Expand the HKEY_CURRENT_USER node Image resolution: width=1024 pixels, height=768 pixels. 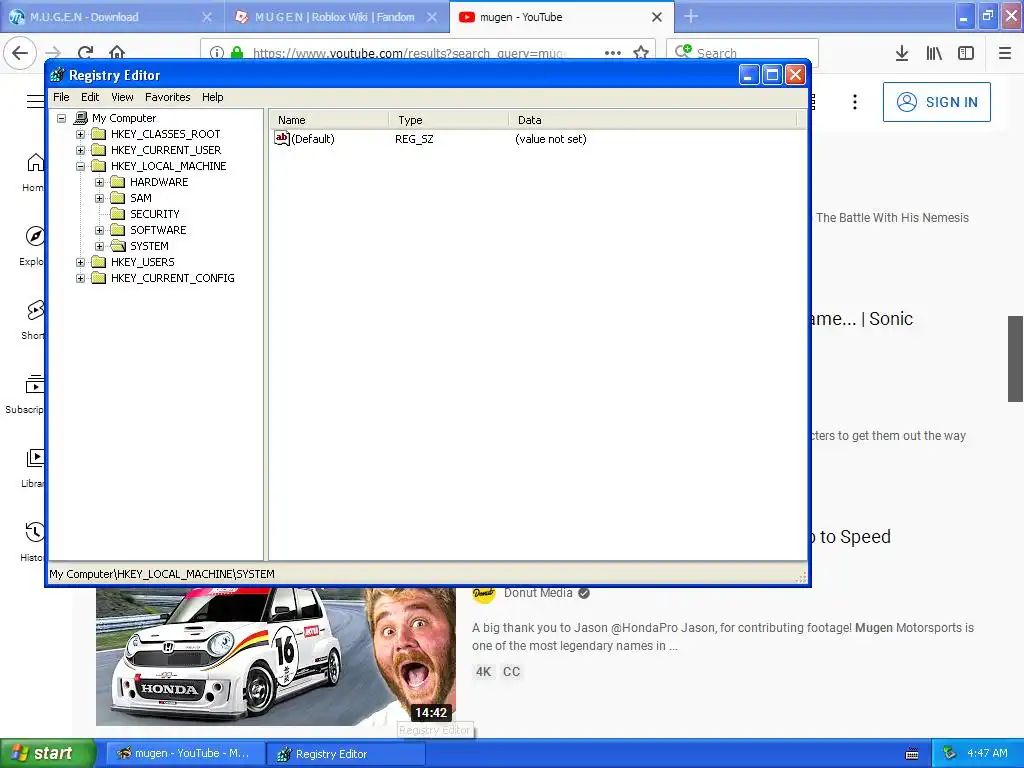[x=80, y=150]
